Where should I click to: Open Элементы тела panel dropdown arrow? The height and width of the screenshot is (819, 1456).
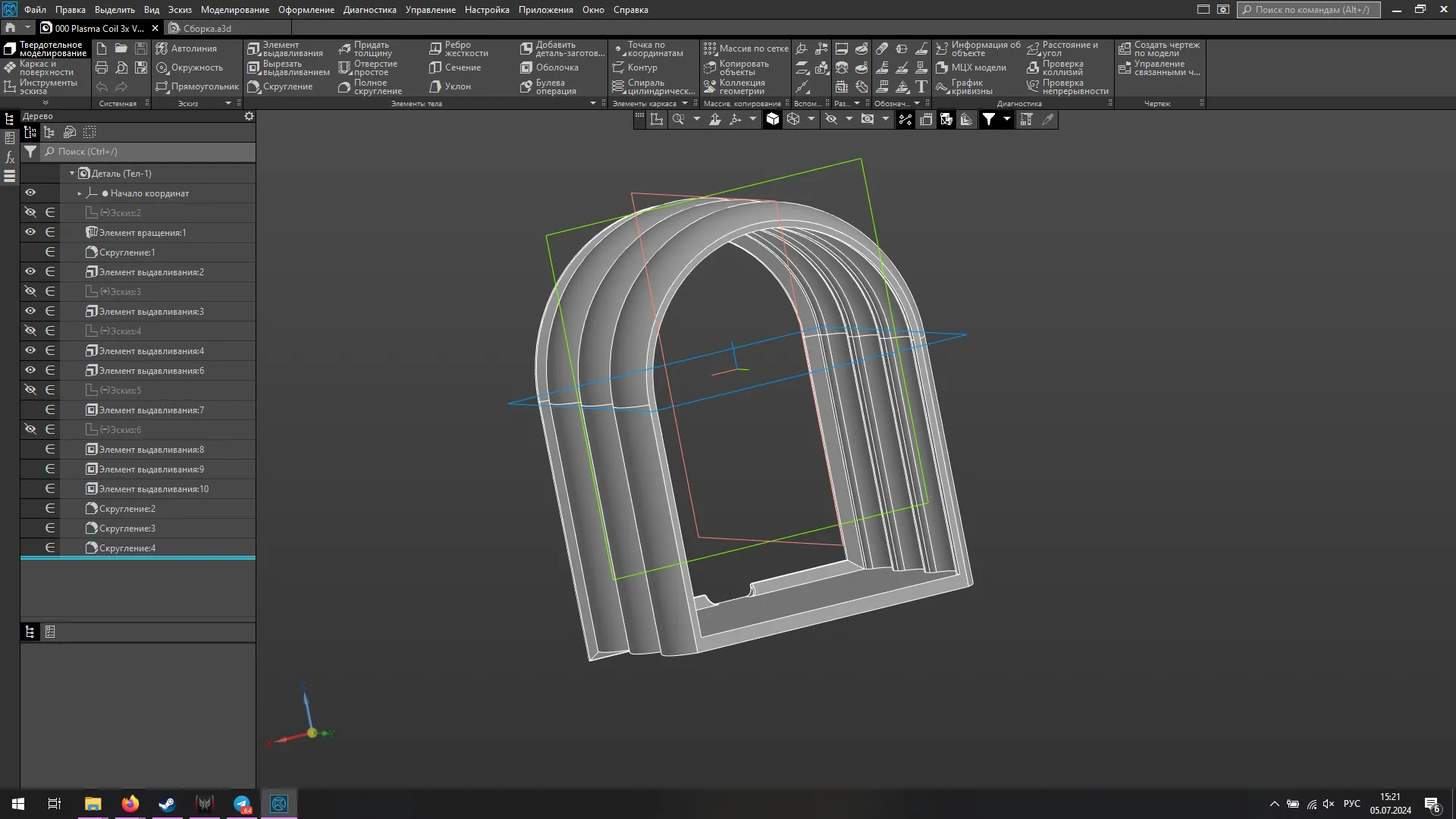[x=593, y=103]
